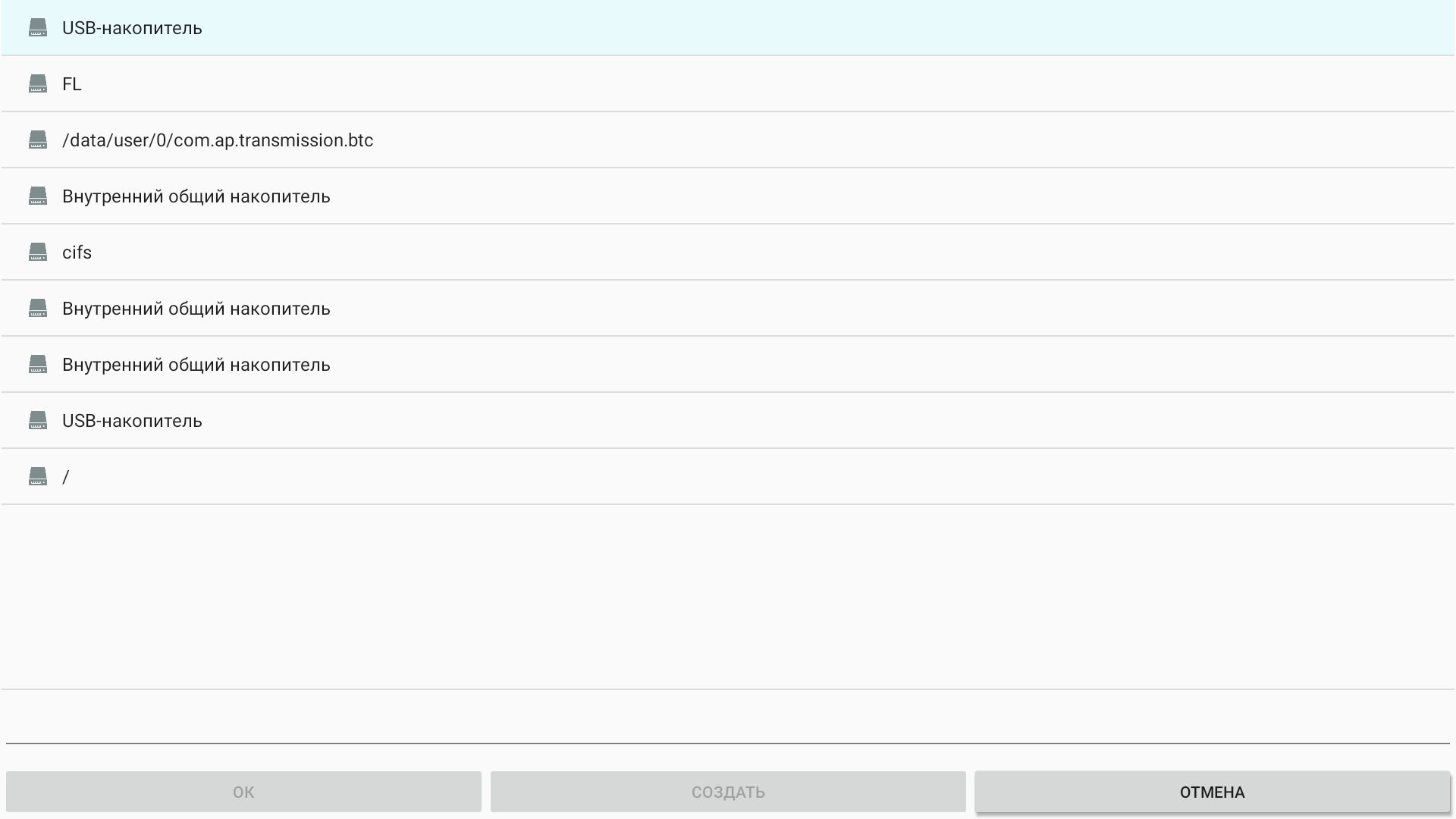1456x819 pixels.
Task: Click drive icon of topmost USB-накопитель
Action: point(37,28)
